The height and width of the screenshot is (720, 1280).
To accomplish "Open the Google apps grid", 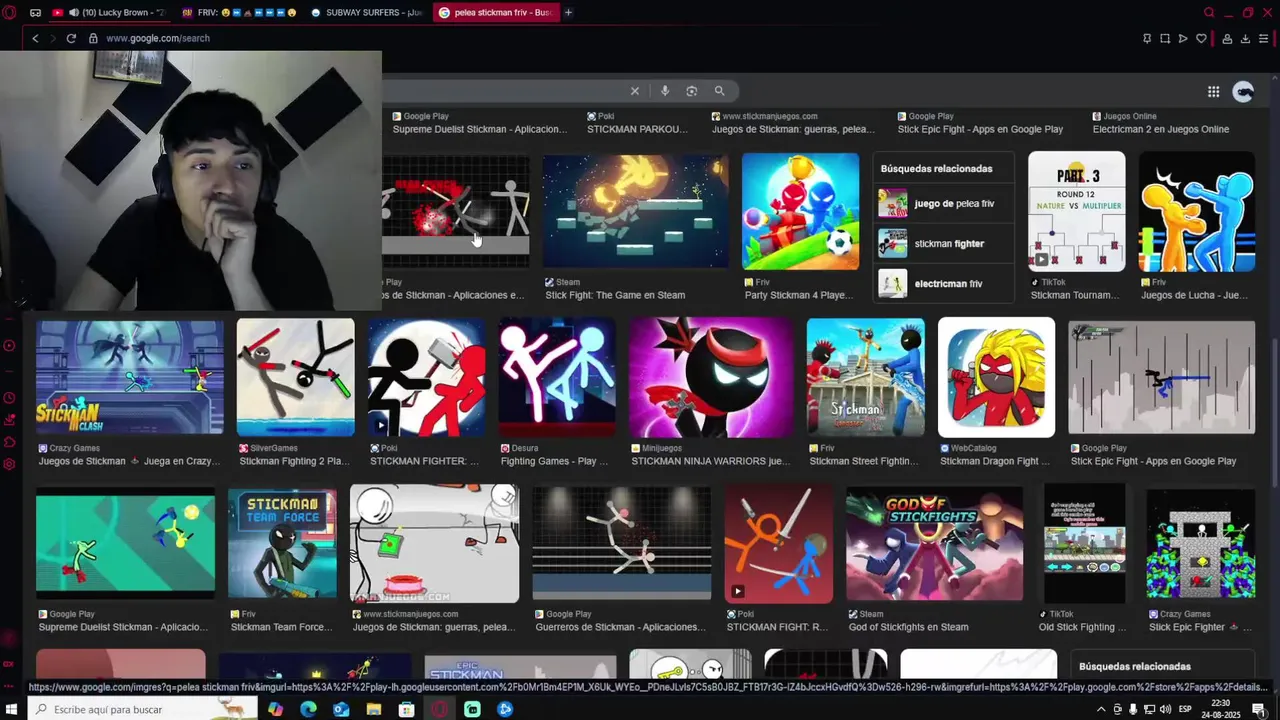I will click(1213, 91).
